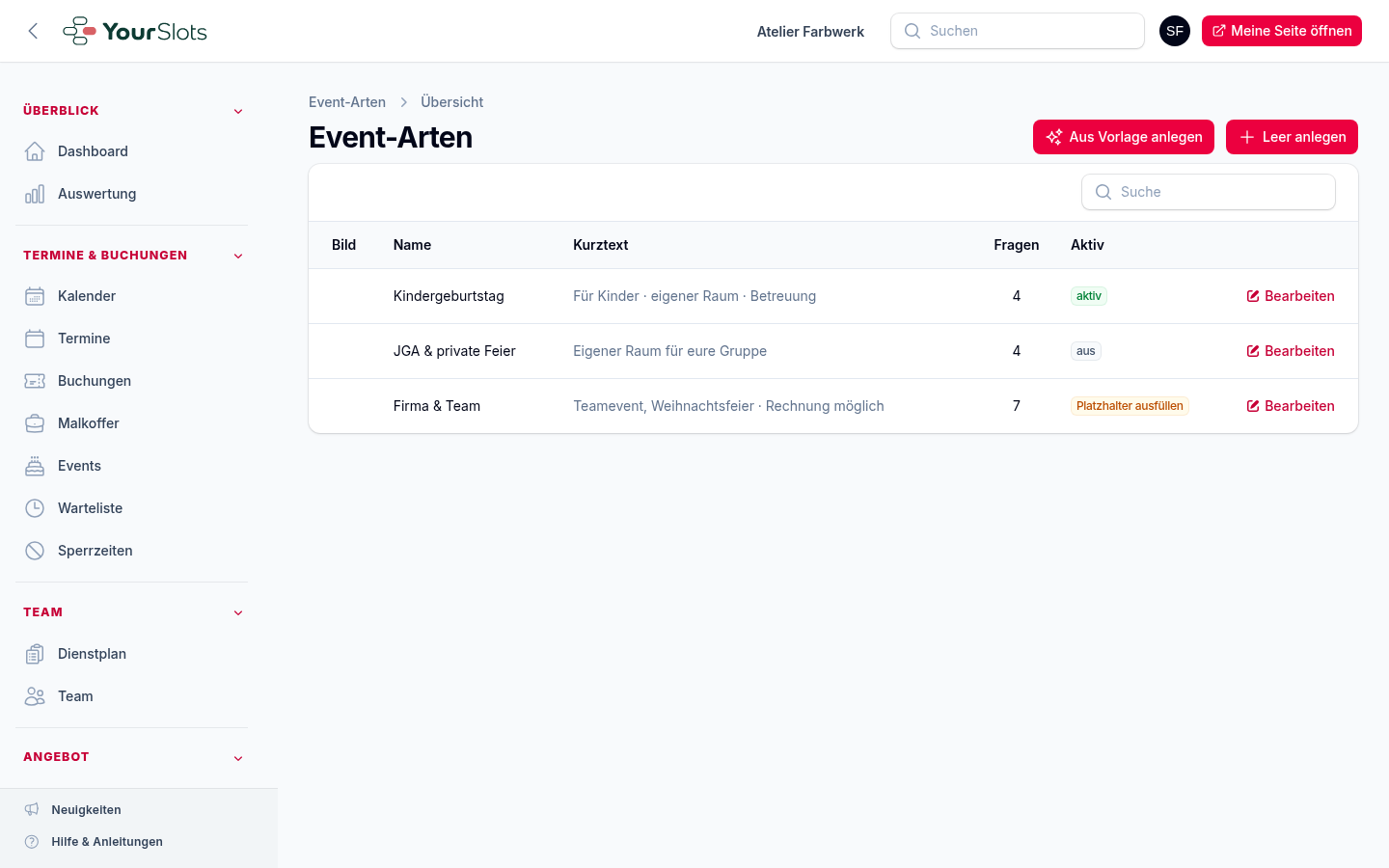Go to Buchungen in the sidebar
The image size is (1389, 868).
(x=131, y=381)
